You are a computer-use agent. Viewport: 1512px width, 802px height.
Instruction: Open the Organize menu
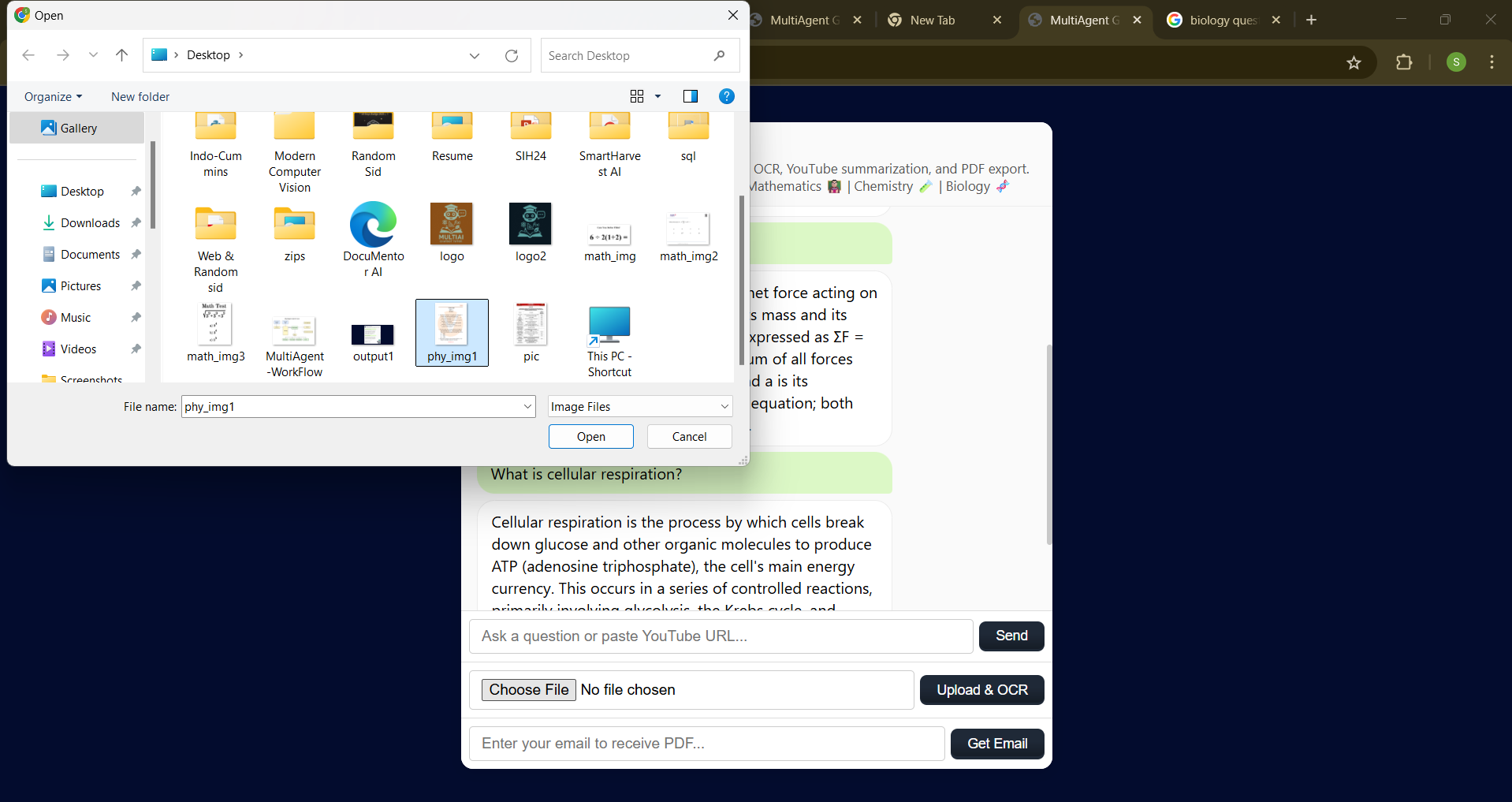(53, 97)
